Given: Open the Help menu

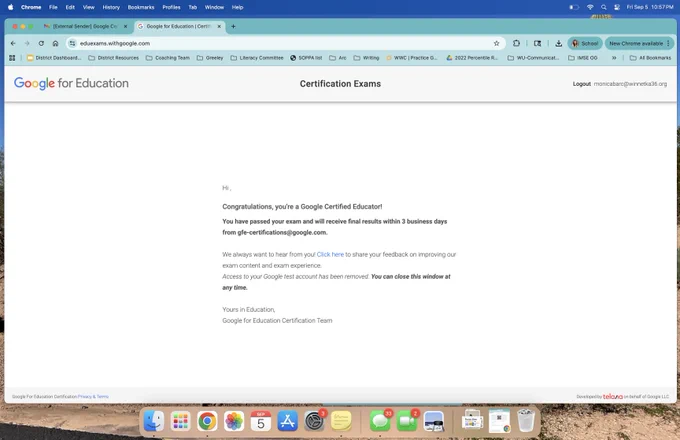Looking at the screenshot, I should click(x=237, y=7).
